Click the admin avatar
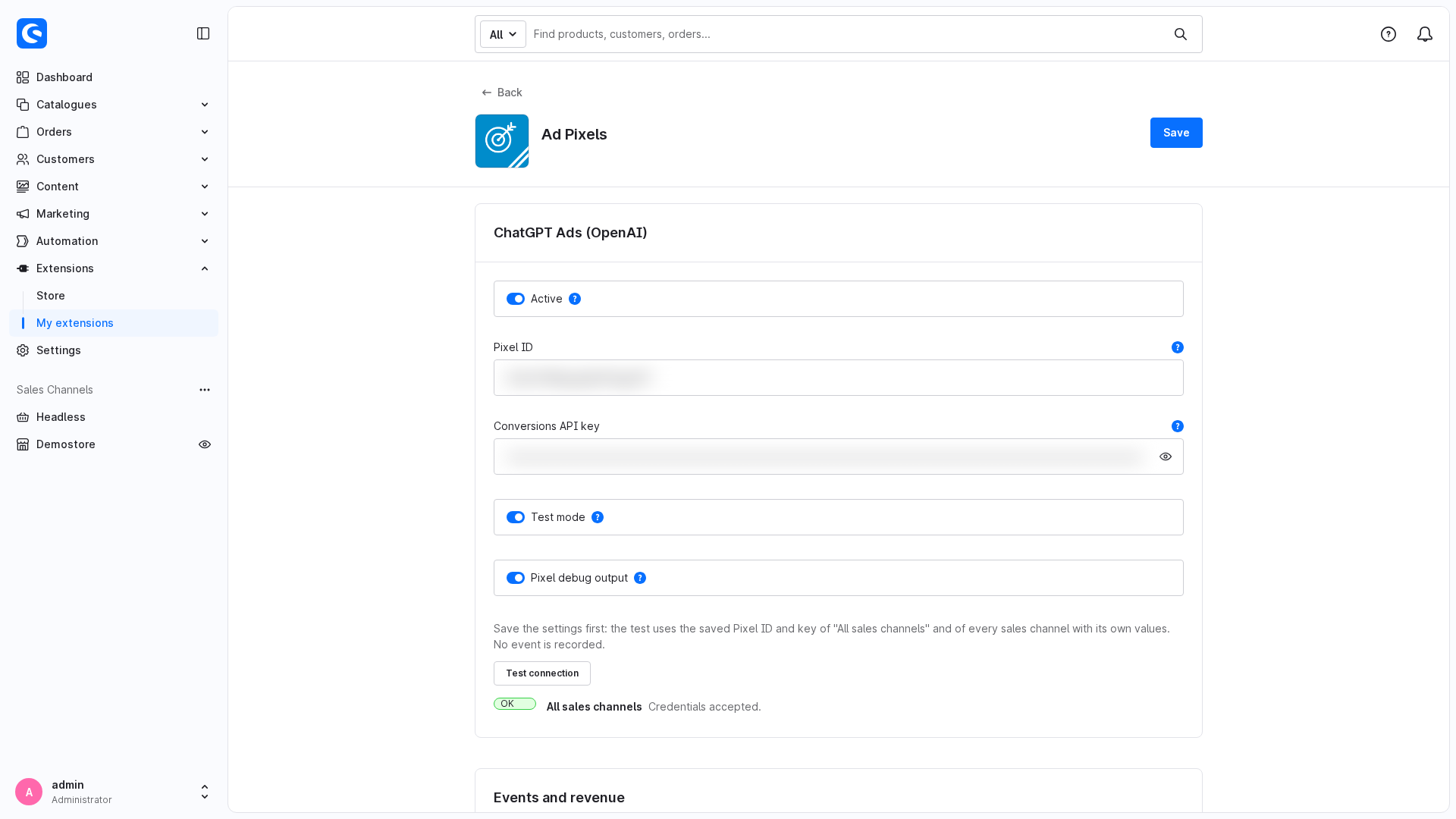This screenshot has height=819, width=1456. 29,792
